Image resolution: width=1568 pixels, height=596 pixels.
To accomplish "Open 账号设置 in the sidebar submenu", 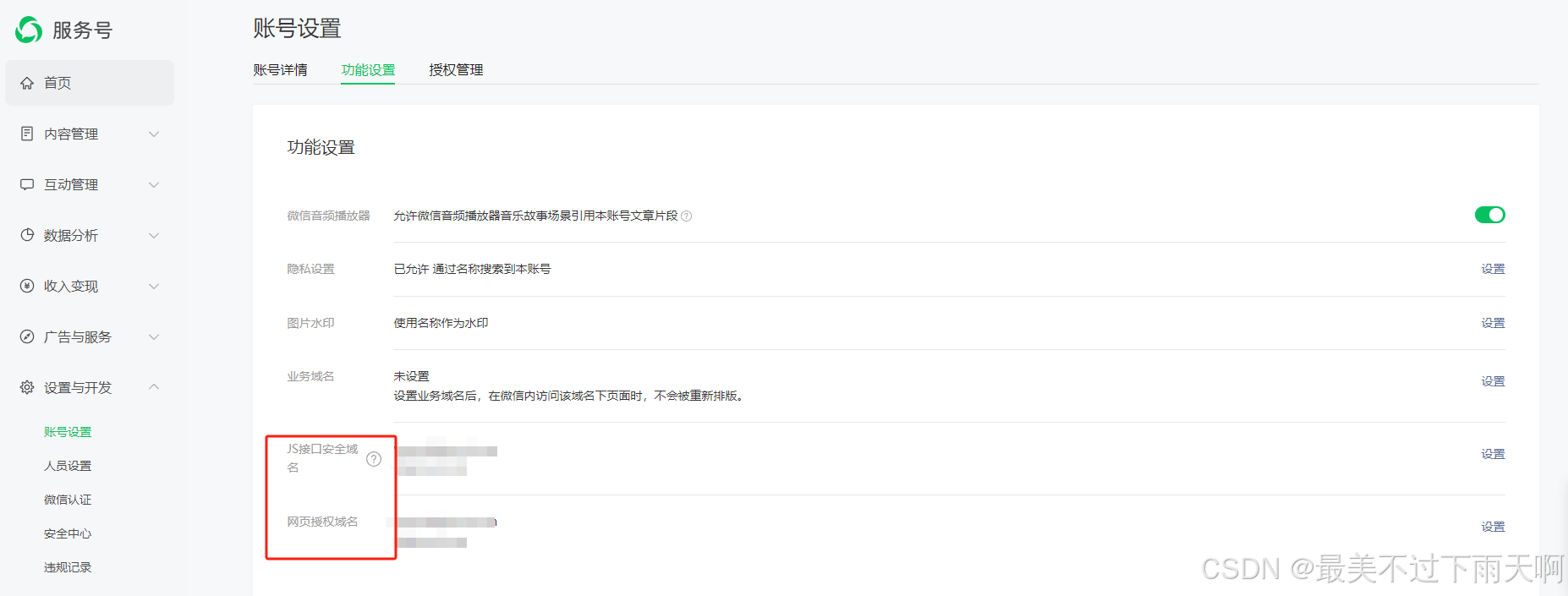I will point(68,432).
